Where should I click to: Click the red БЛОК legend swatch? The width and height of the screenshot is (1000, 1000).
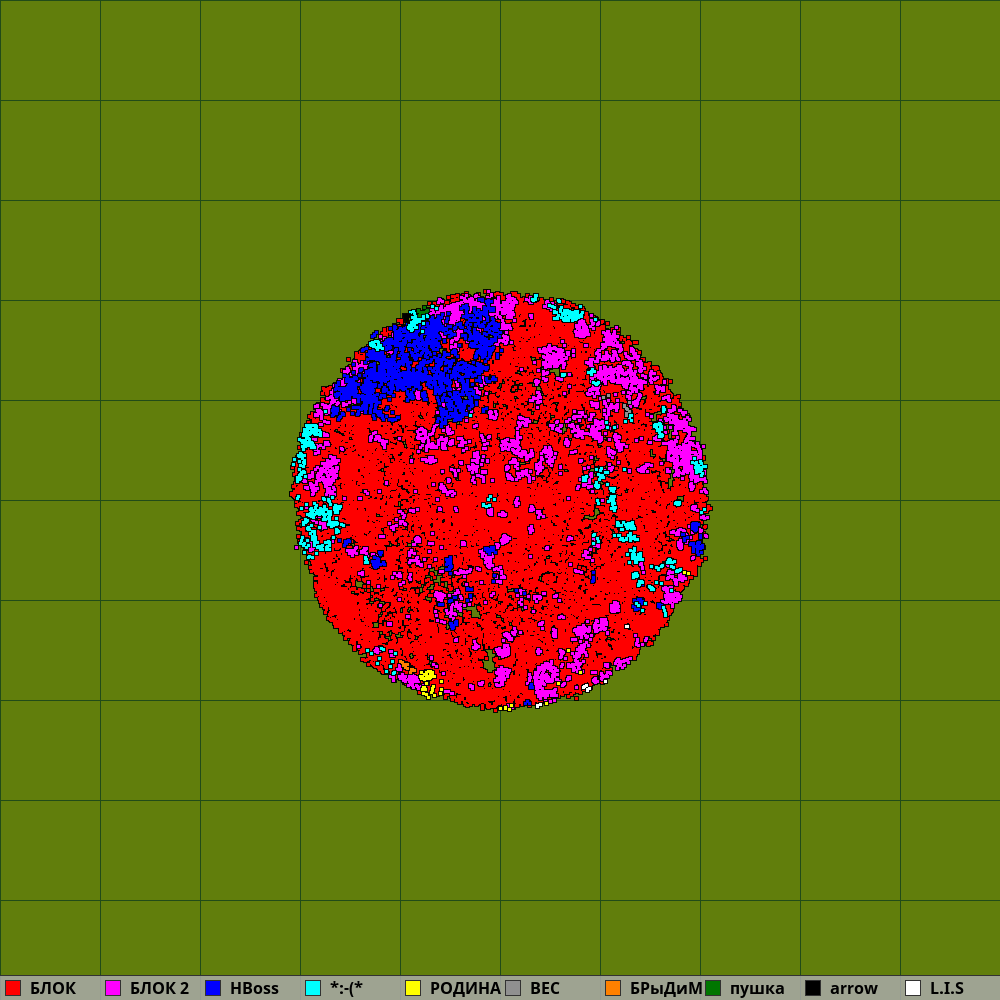13,988
